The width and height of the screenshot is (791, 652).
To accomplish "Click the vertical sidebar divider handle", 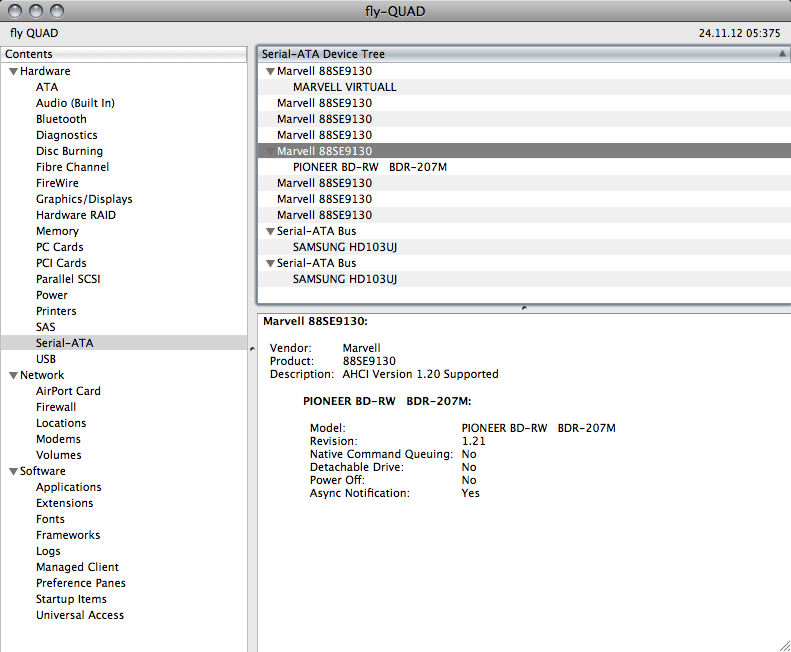I will (252, 347).
